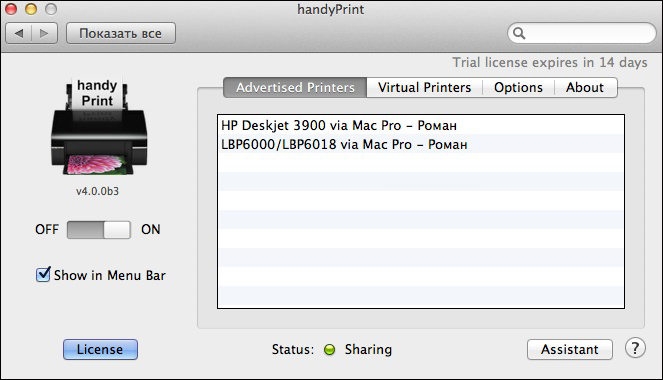The width and height of the screenshot is (663, 380).
Task: Go back with the left arrow button
Action: point(19,33)
